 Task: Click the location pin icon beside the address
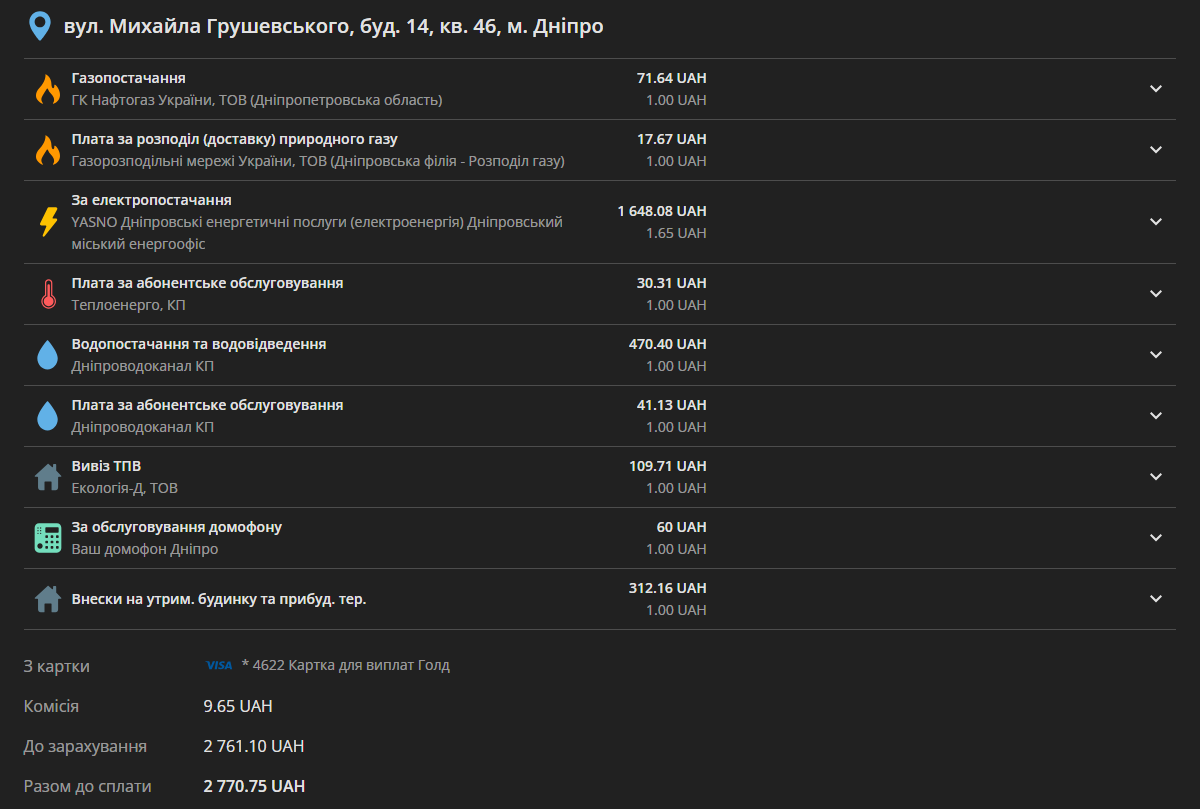(x=40, y=26)
